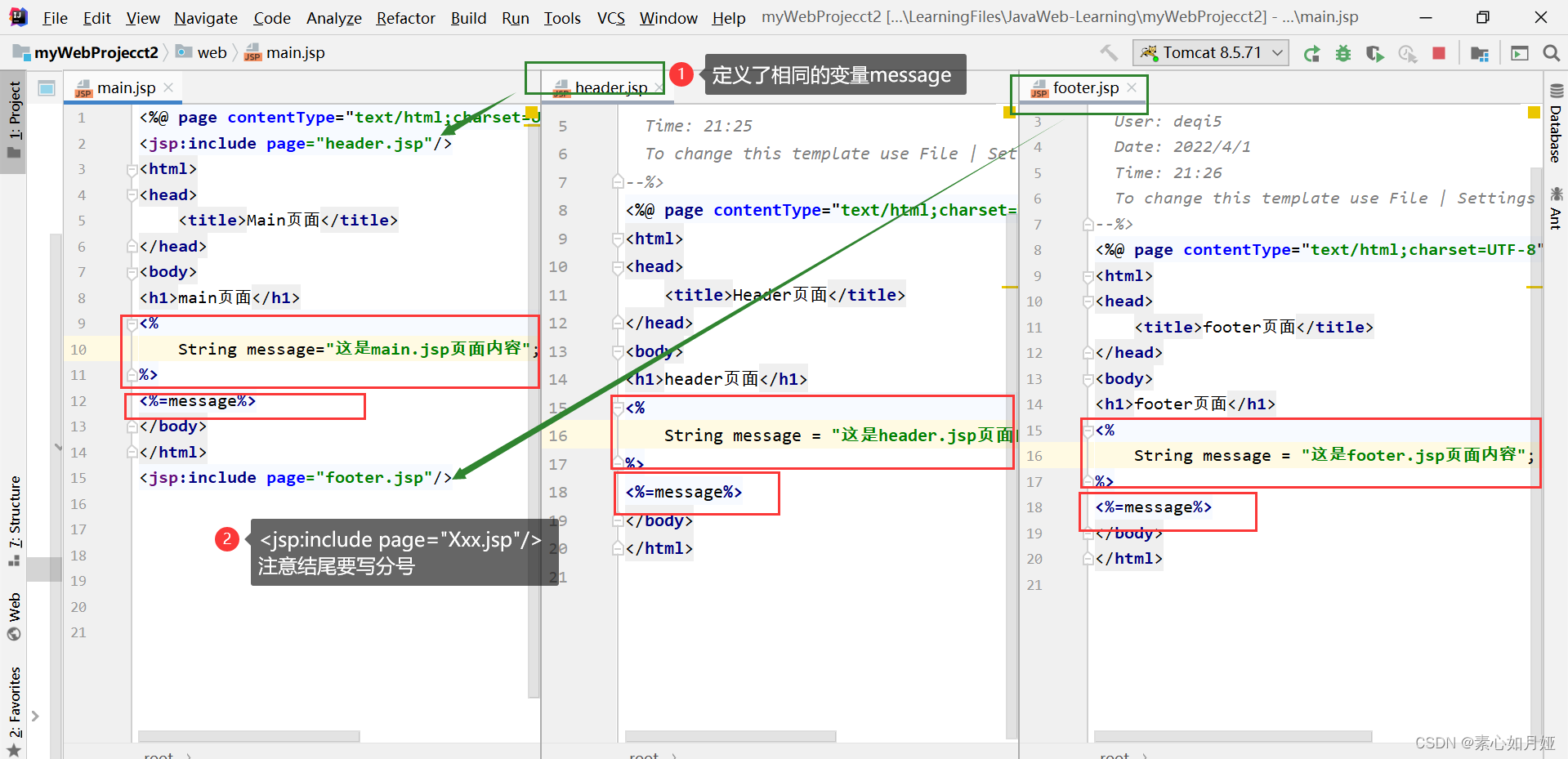Click main.jsp horizontal scrollbar
The width and height of the screenshot is (1568, 759).
coord(248,736)
